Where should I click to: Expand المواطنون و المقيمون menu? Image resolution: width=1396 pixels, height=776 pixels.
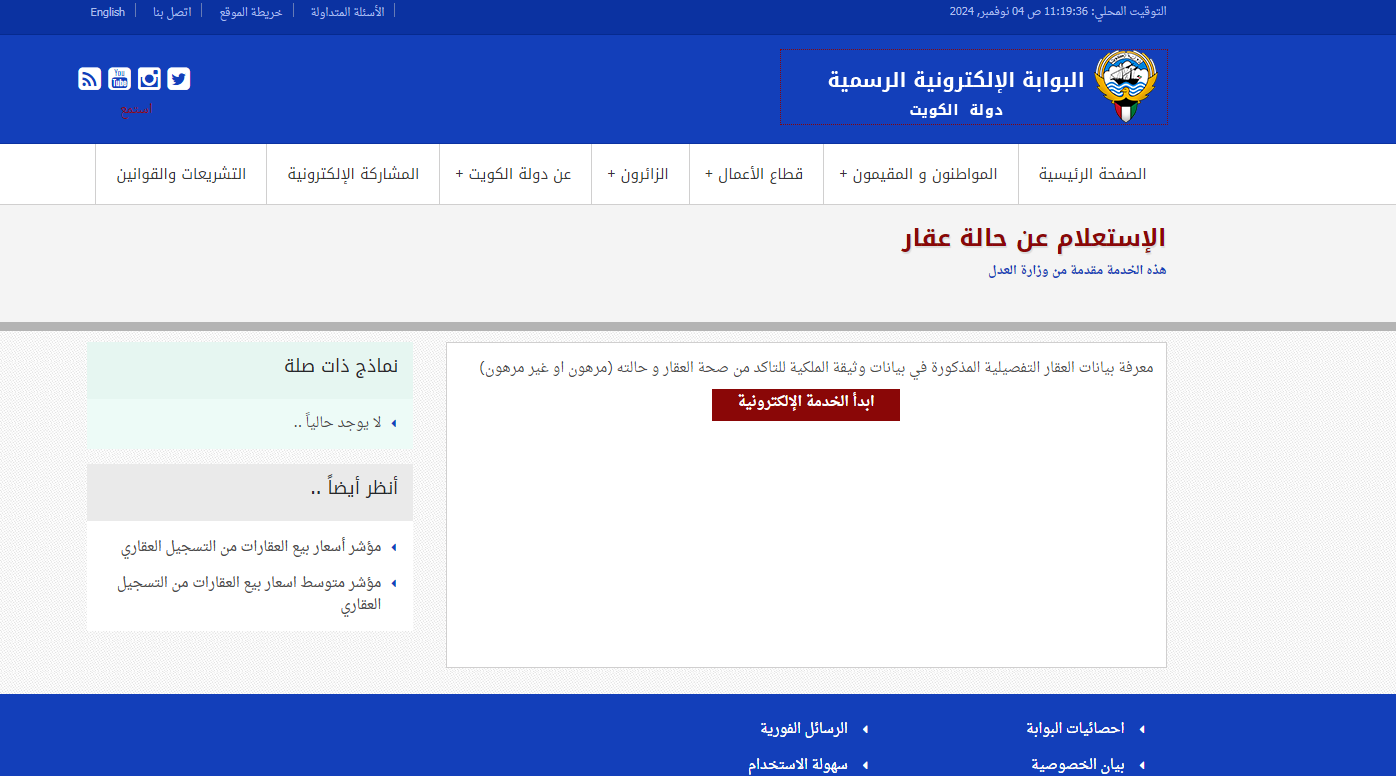(x=919, y=174)
